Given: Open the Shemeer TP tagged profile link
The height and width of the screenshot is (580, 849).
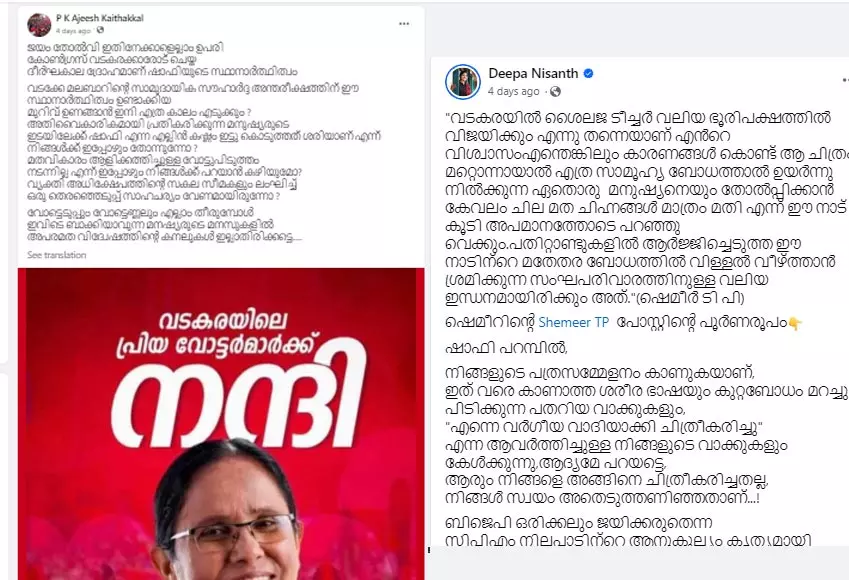Looking at the screenshot, I should pos(573,322).
